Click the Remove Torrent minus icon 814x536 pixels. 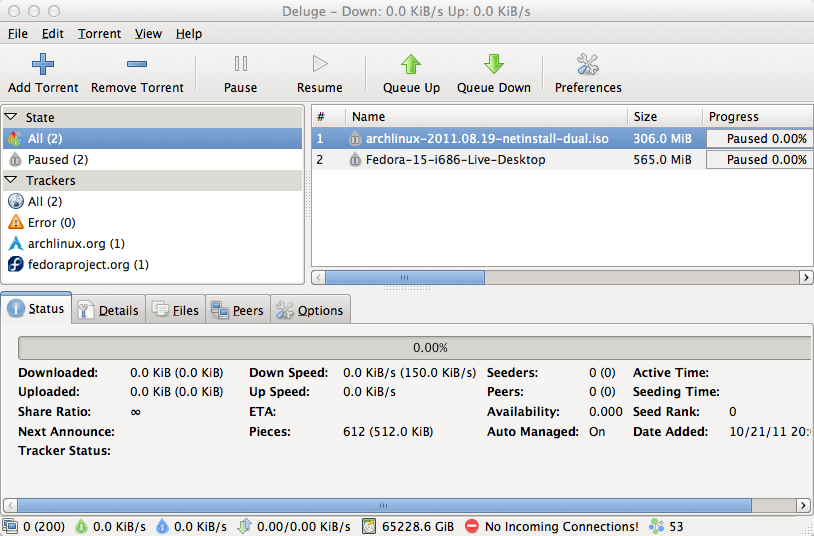(x=137, y=64)
